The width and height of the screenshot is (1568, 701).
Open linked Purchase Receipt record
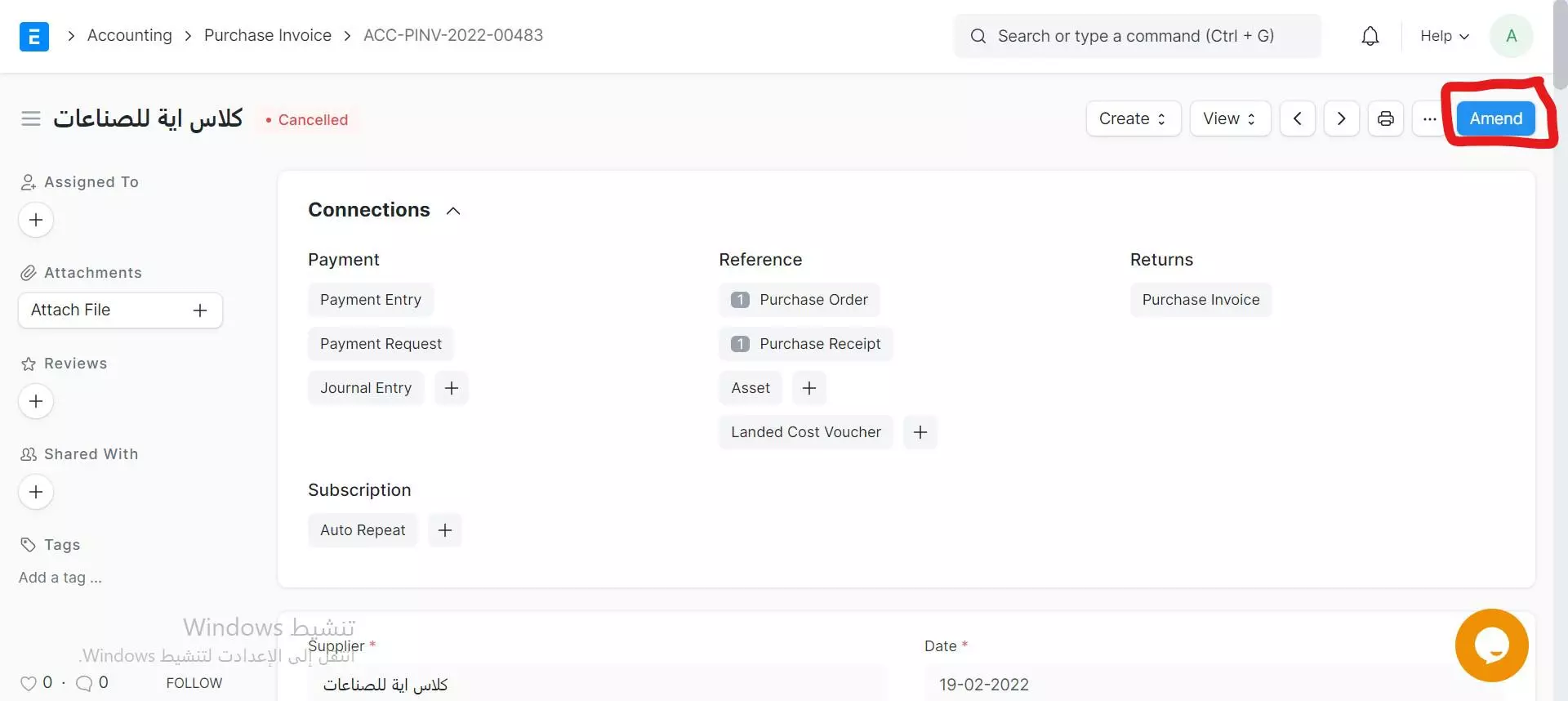(x=806, y=344)
